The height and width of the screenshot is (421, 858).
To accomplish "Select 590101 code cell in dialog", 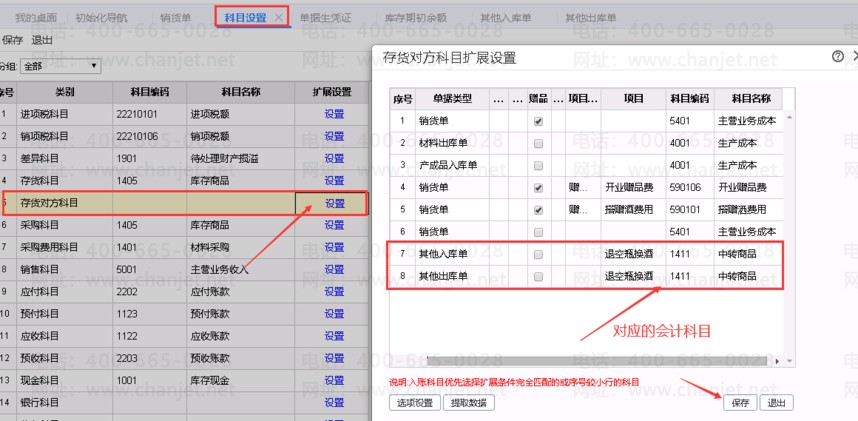I will (689, 210).
